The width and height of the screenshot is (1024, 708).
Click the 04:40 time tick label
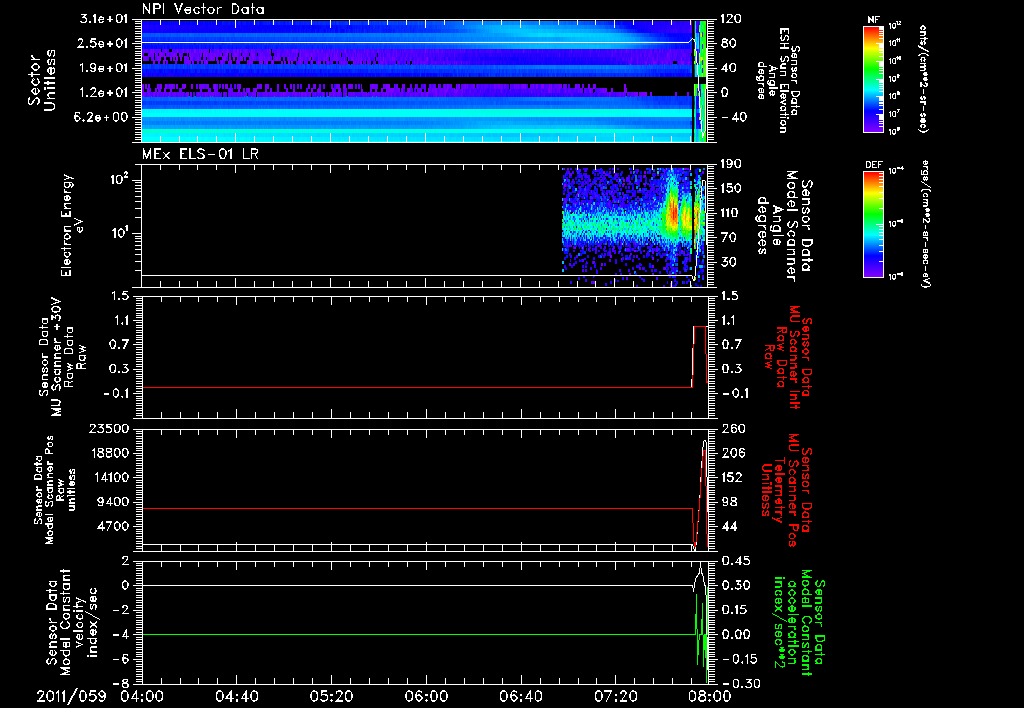click(x=236, y=694)
